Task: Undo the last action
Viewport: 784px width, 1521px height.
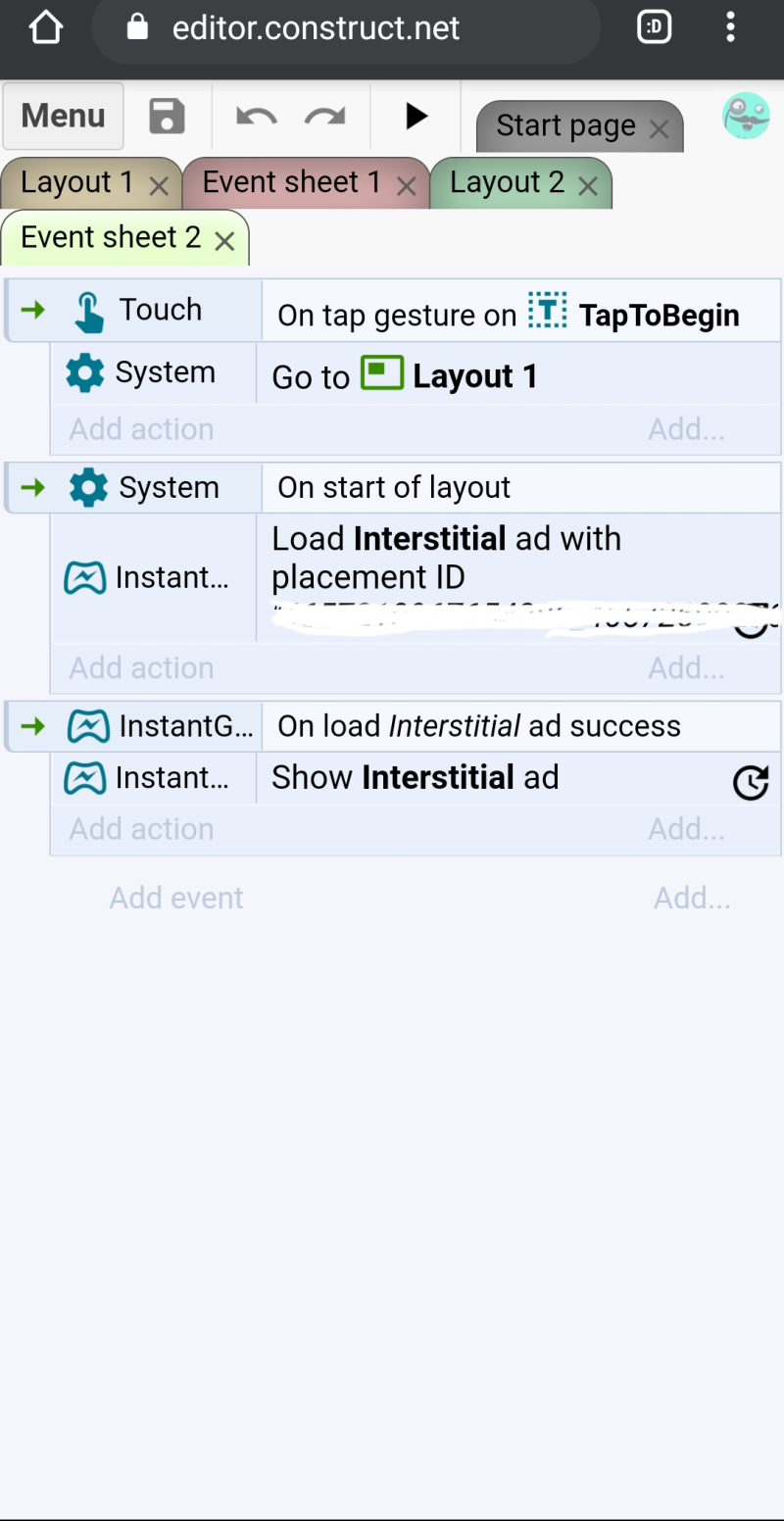Action: (257, 117)
